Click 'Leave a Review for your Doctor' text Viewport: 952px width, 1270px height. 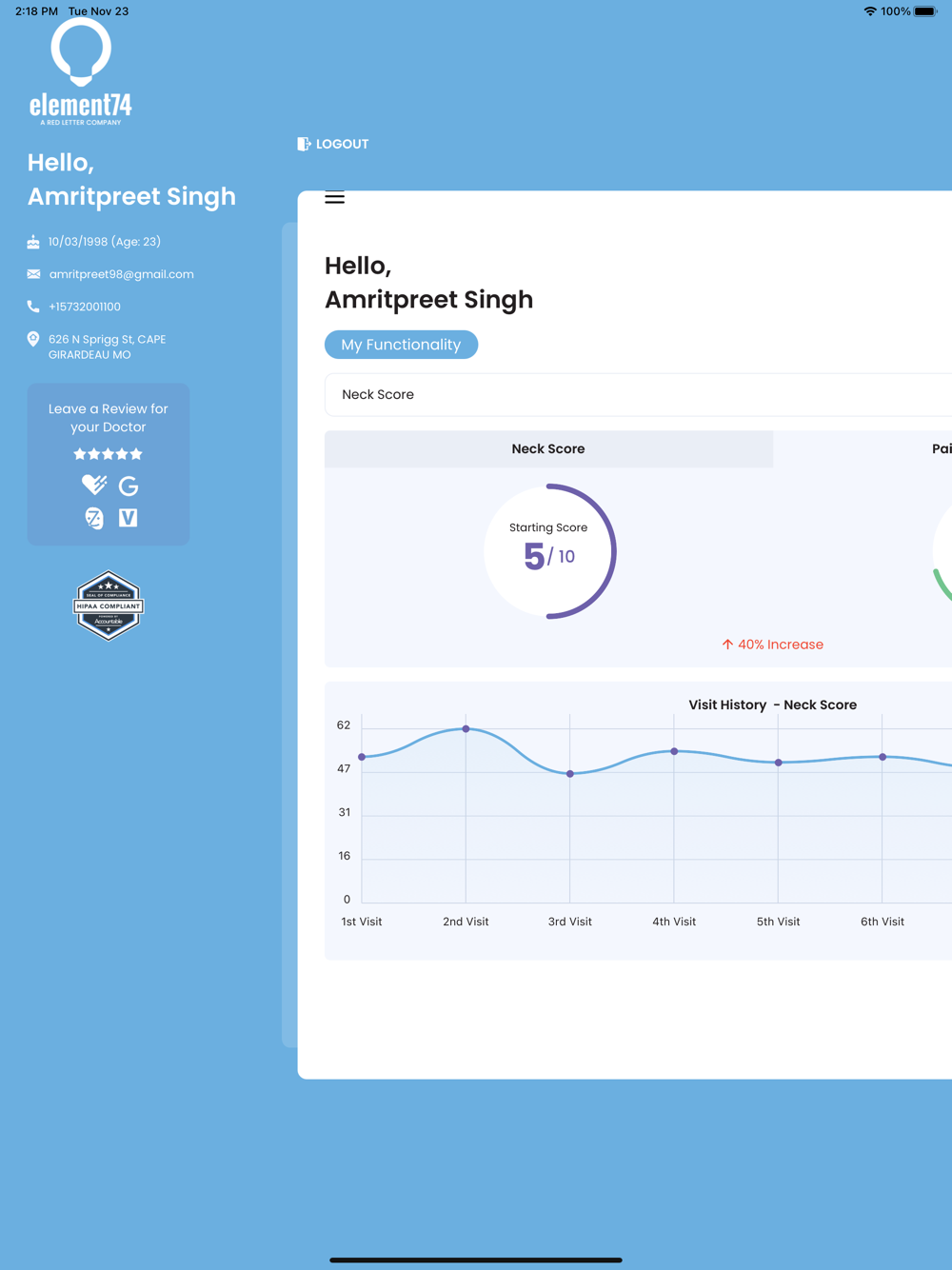point(109,418)
